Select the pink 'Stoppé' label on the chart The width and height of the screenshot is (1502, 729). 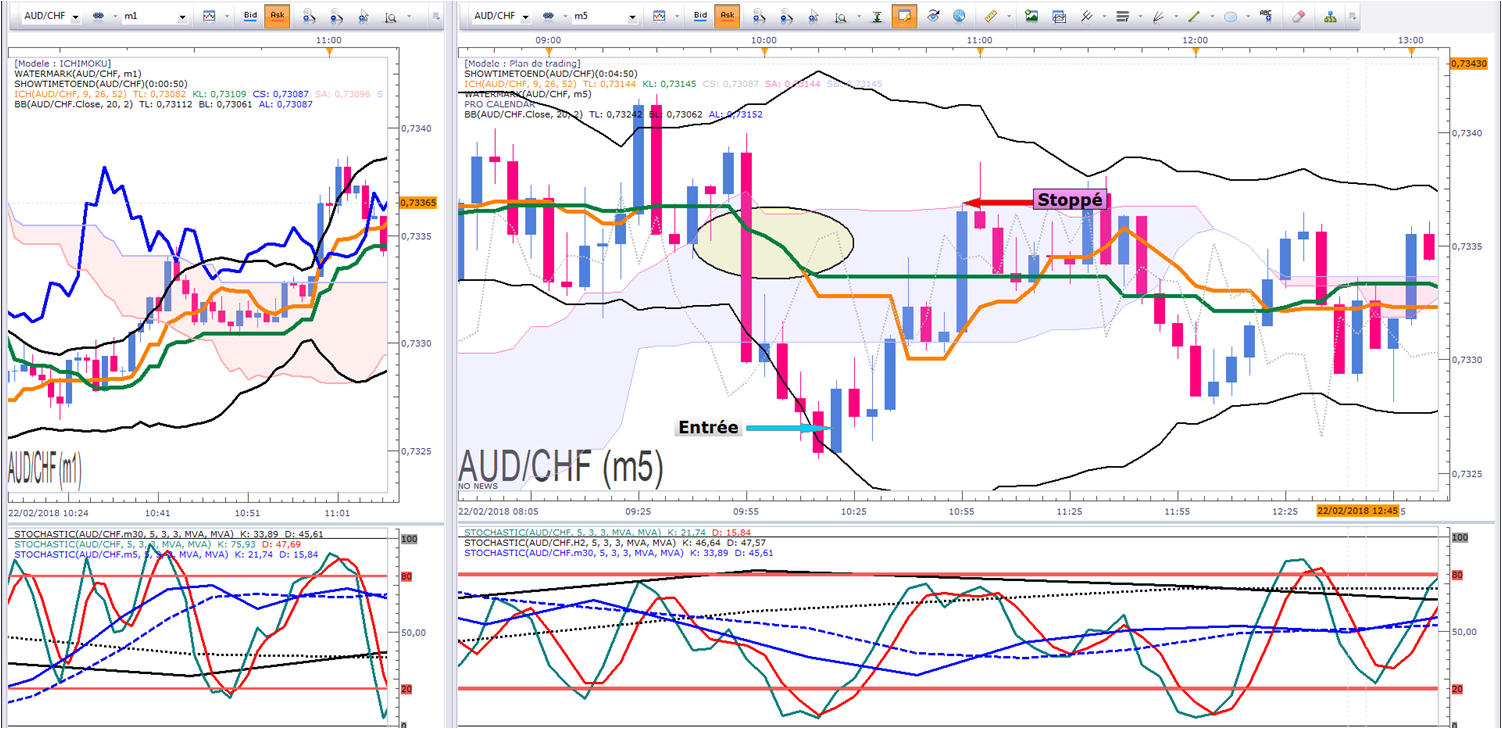pos(1070,199)
